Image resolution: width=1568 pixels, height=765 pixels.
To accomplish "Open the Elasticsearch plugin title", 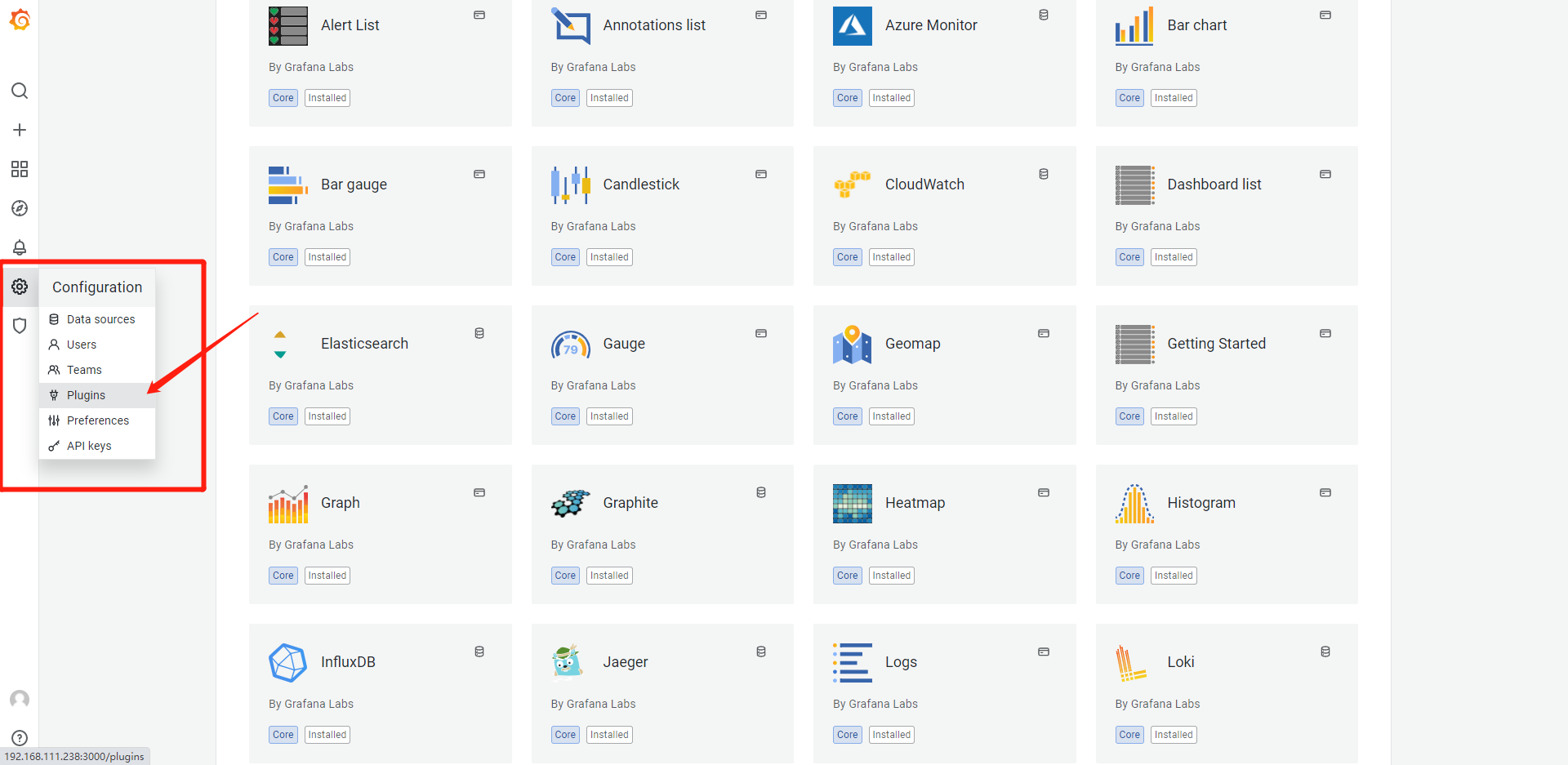I will point(364,344).
